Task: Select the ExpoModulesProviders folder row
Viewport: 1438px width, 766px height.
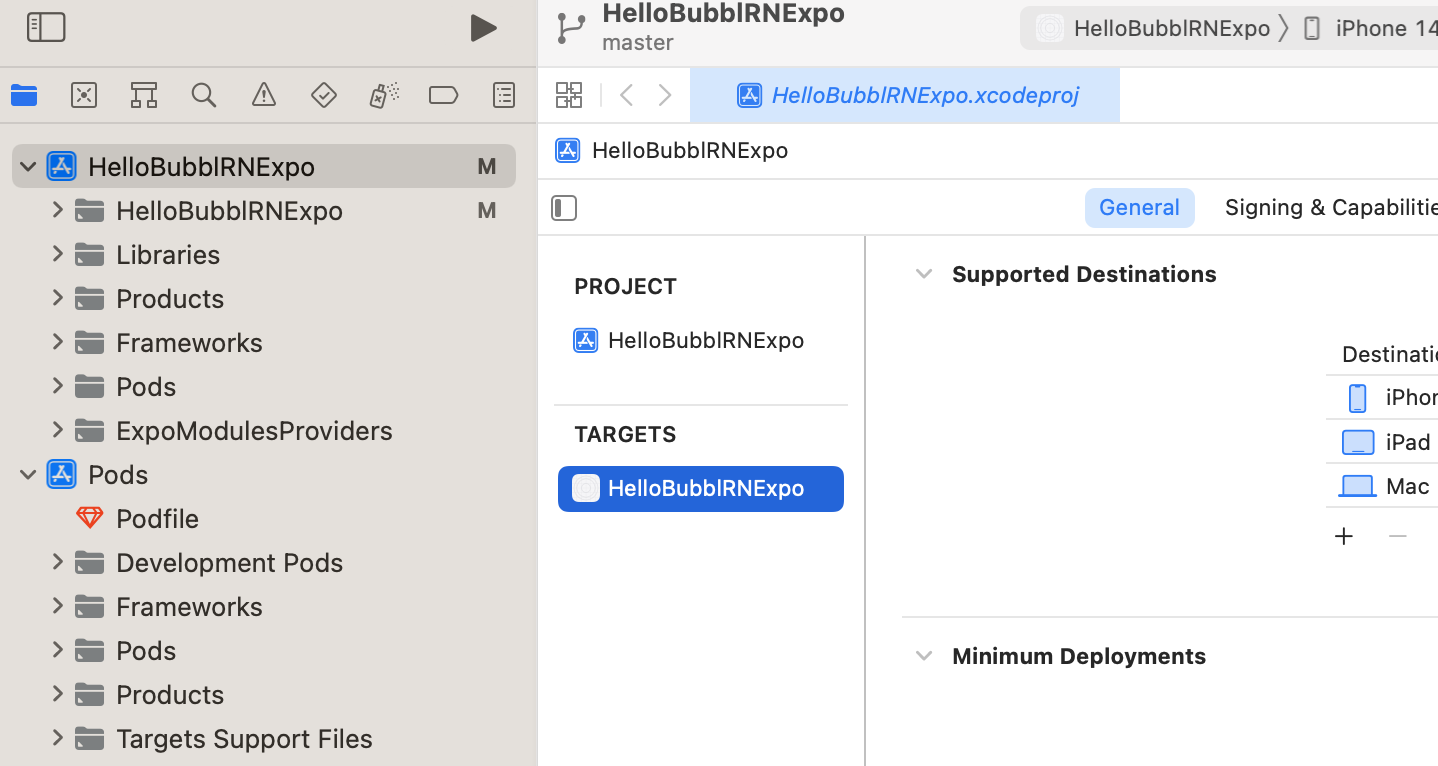Action: (264, 430)
